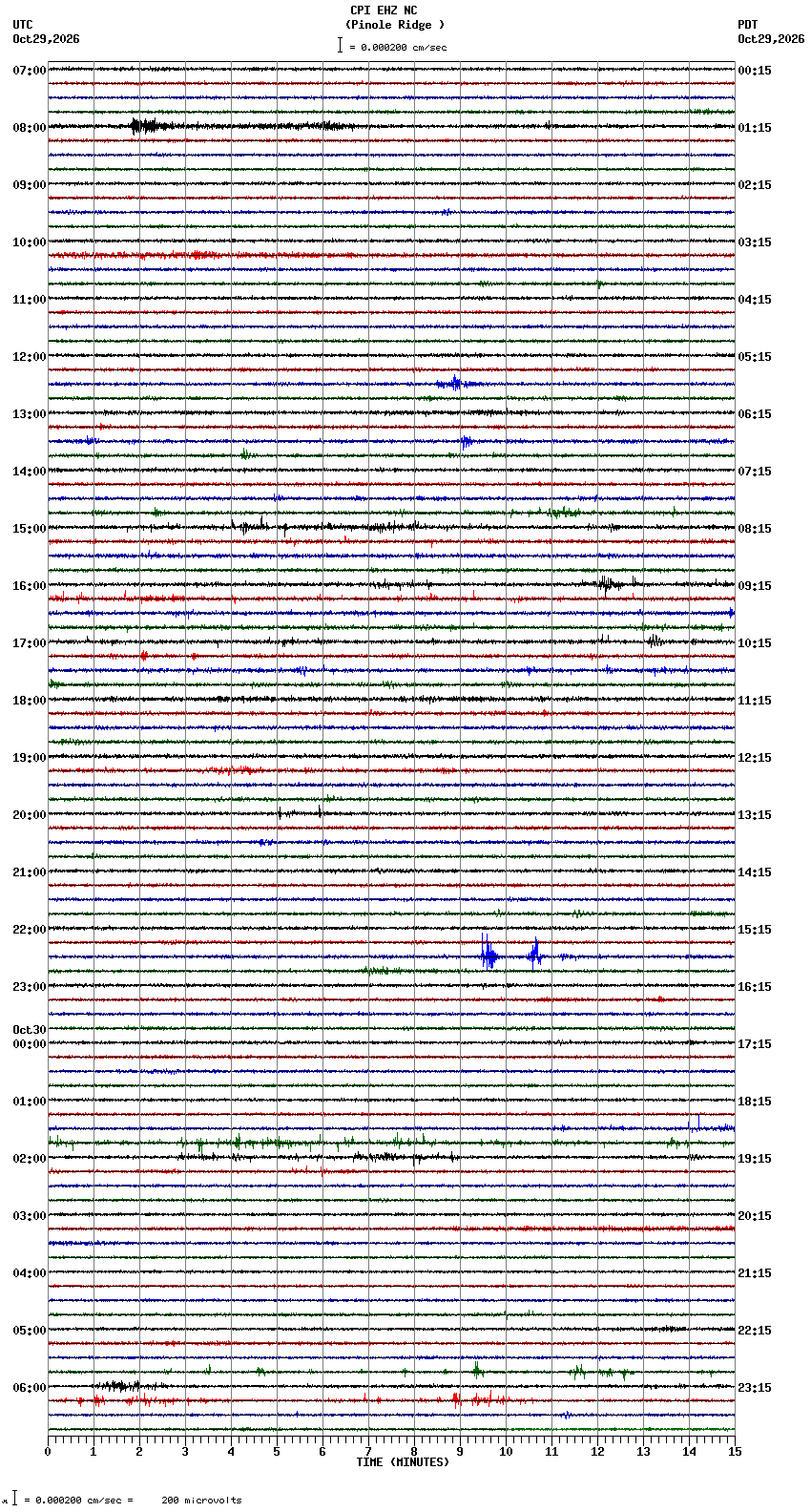Click the '08:00' UTC time label

(30, 128)
